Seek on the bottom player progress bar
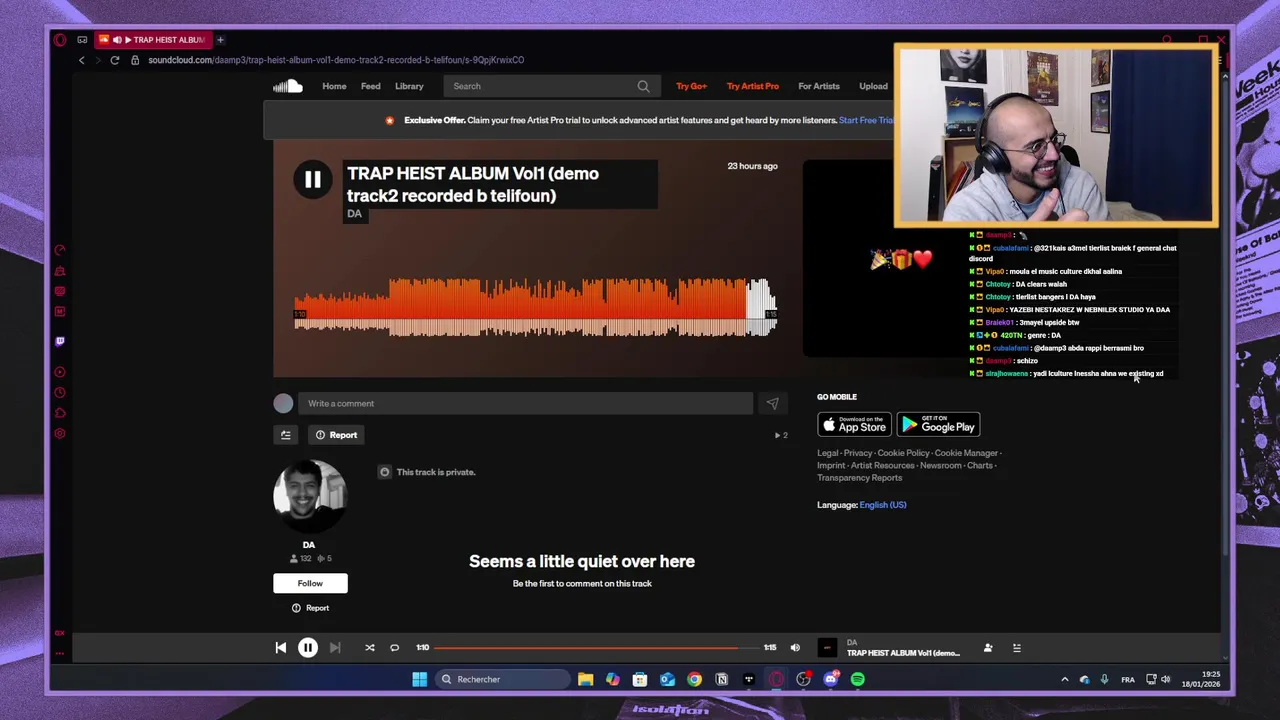The image size is (1280, 720). [596, 648]
